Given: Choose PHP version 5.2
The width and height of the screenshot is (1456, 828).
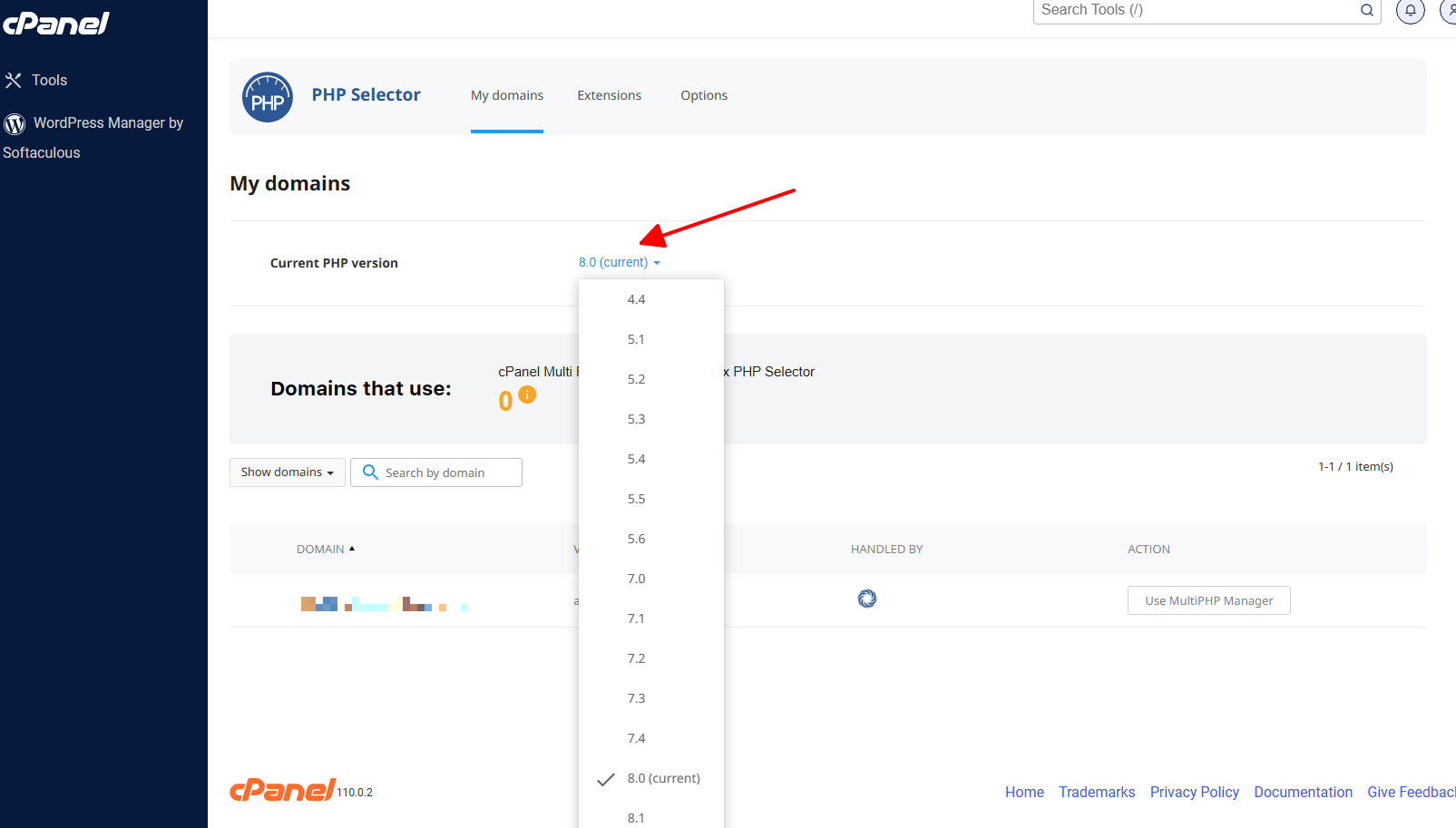Looking at the screenshot, I should pyautogui.click(x=651, y=379).
